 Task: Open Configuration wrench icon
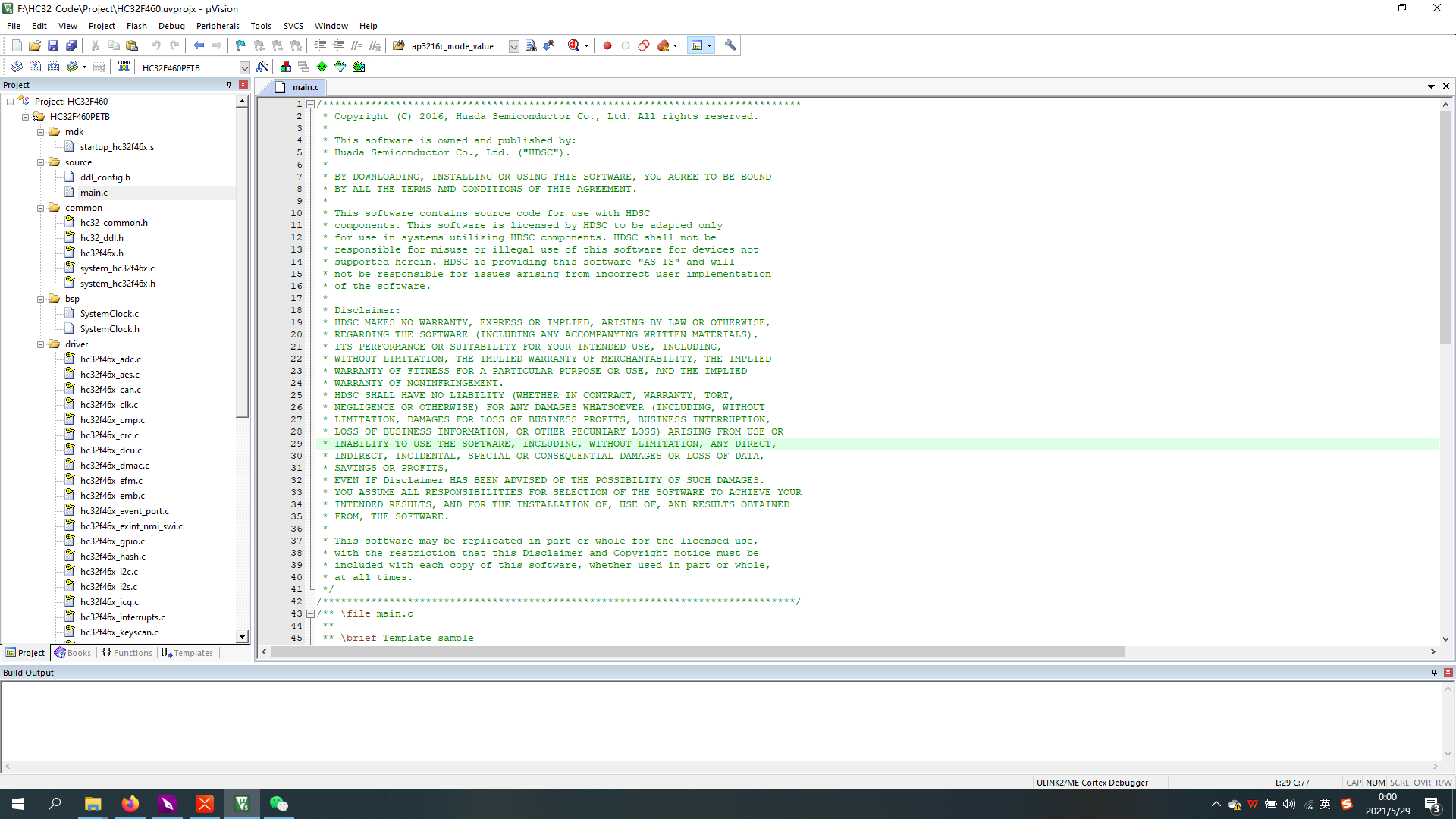click(x=730, y=45)
